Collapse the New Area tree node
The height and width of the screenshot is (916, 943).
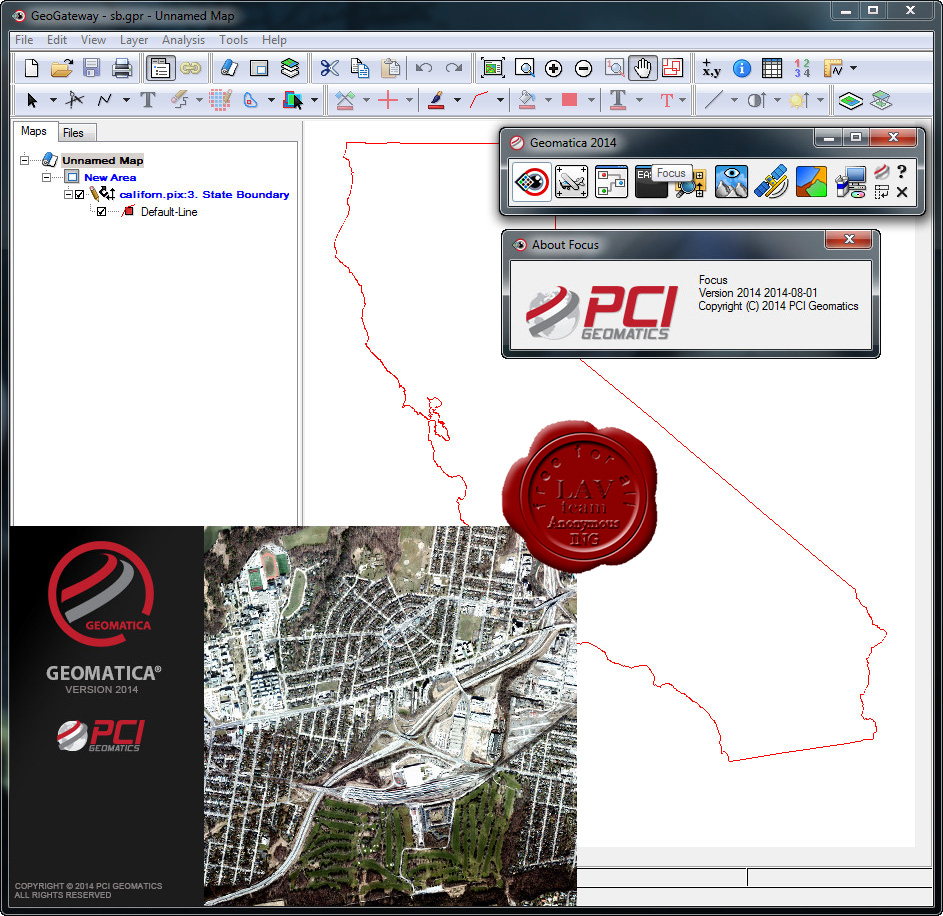[46, 177]
